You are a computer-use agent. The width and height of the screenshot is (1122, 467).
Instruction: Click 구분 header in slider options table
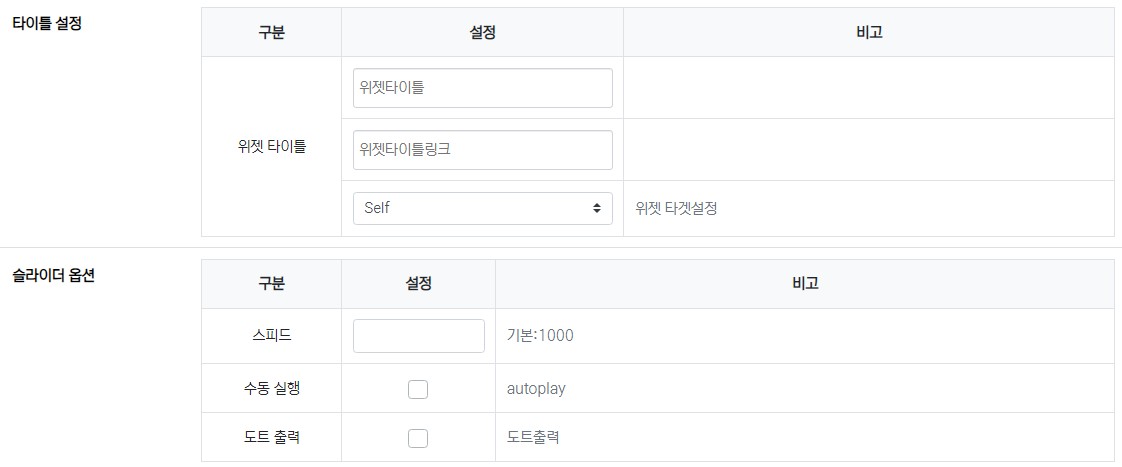pos(271,284)
